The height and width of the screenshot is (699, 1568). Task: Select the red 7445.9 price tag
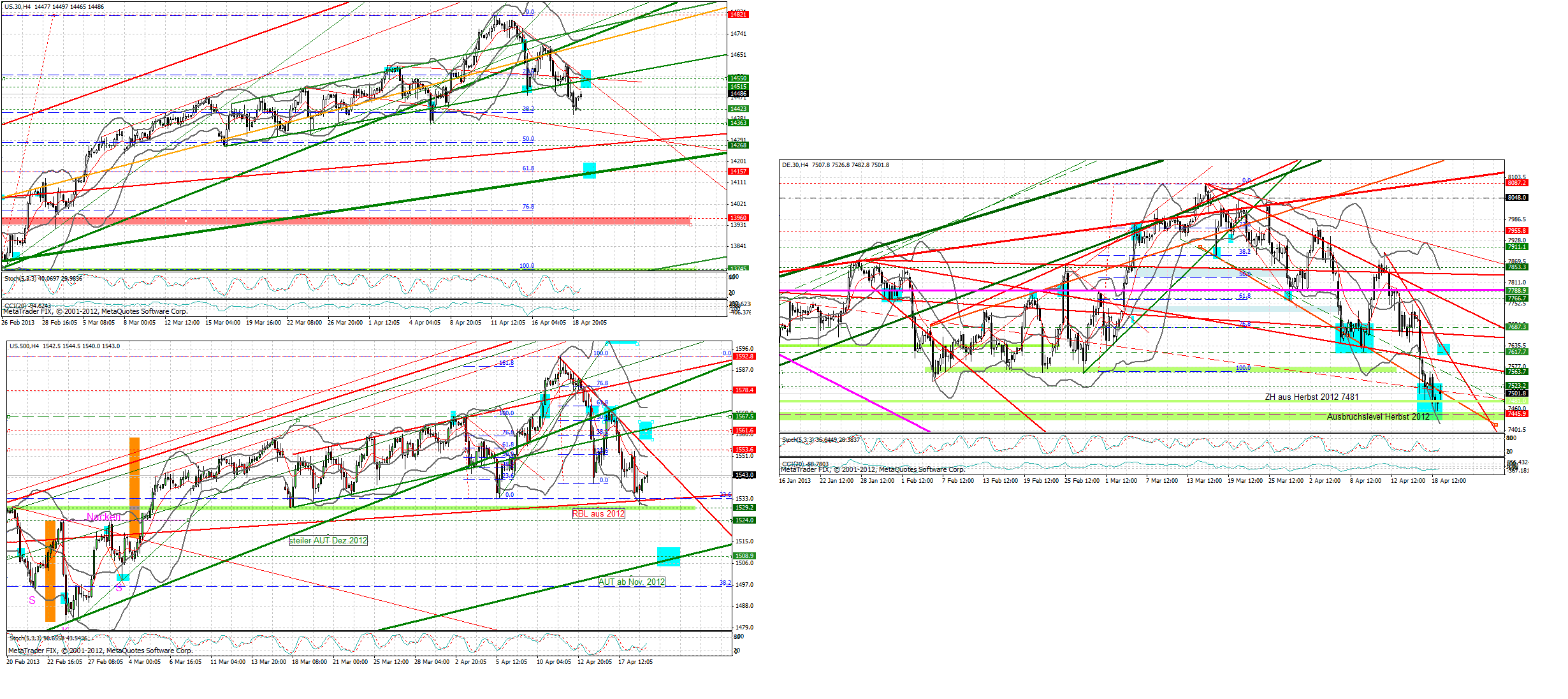pos(1516,414)
